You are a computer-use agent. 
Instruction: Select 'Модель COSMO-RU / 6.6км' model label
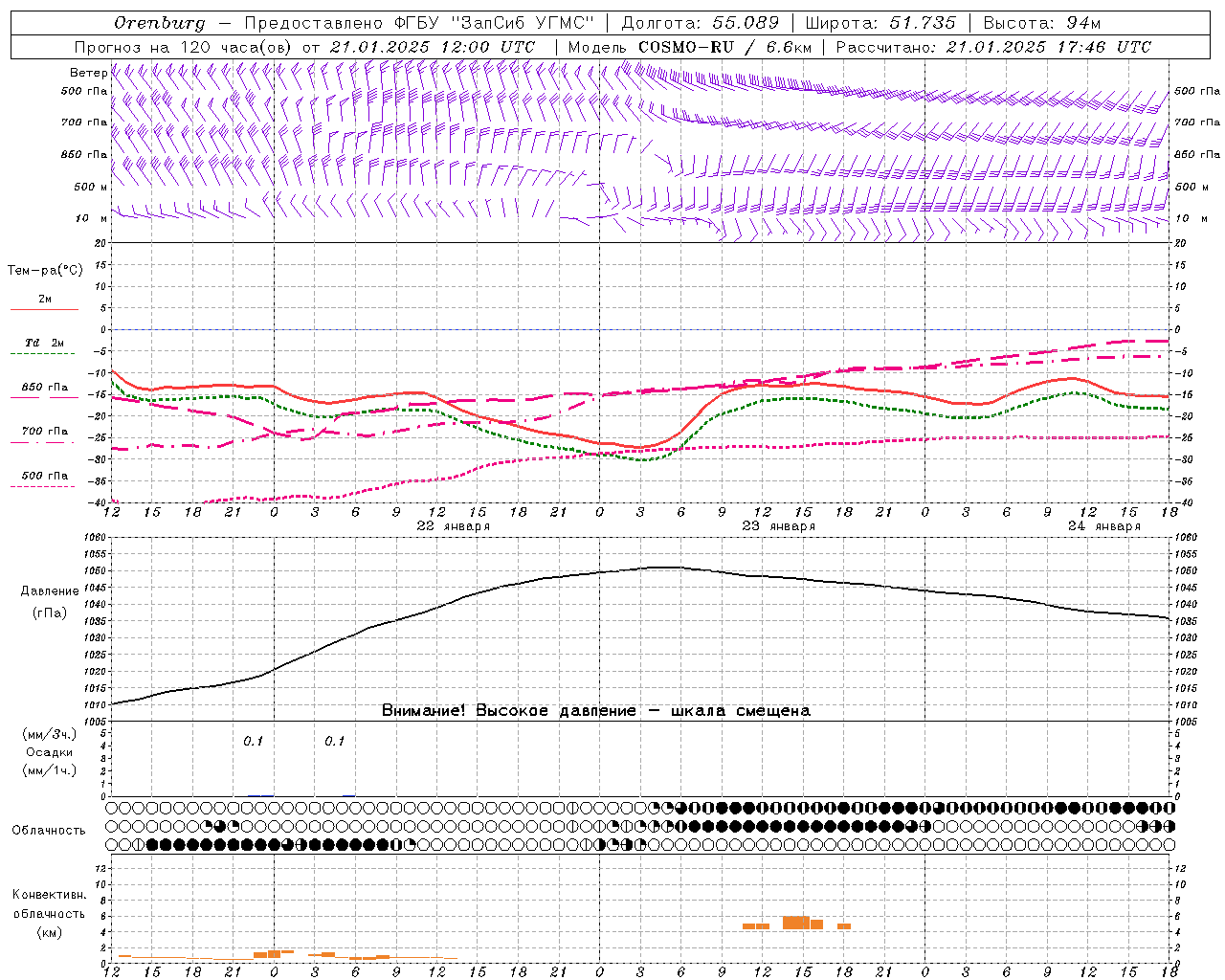click(x=689, y=47)
